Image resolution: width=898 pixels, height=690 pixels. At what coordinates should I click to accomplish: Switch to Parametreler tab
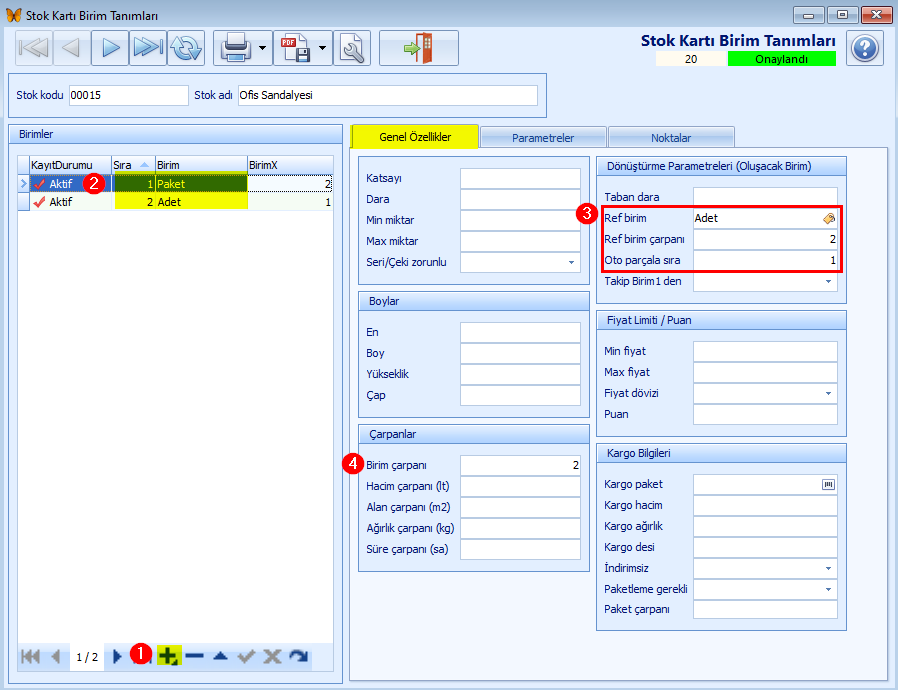(x=542, y=138)
